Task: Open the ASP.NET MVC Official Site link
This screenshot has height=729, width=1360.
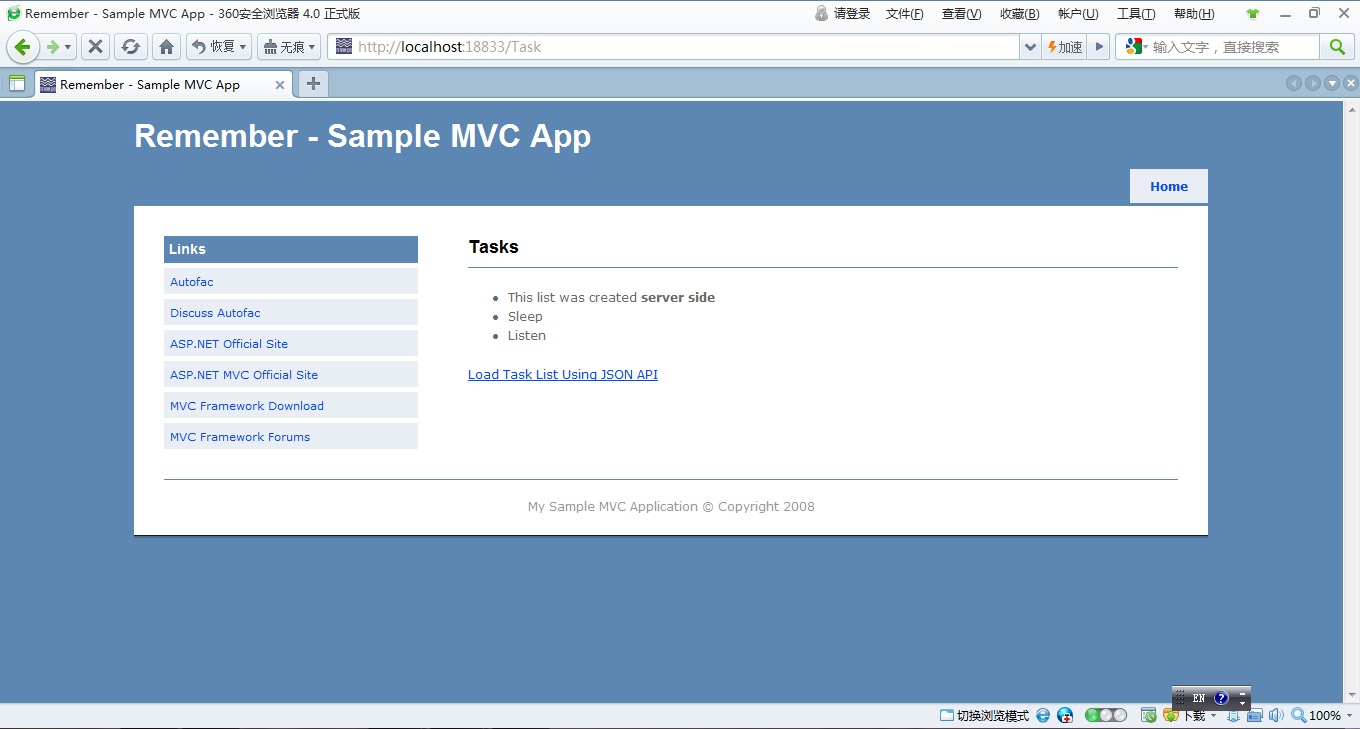Action: [x=243, y=374]
